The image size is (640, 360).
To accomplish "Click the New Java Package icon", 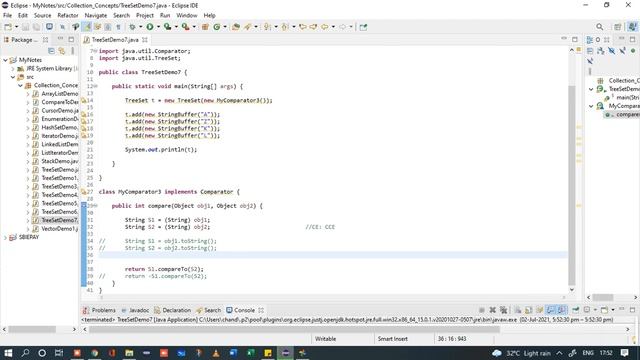I will [x=205, y=27].
